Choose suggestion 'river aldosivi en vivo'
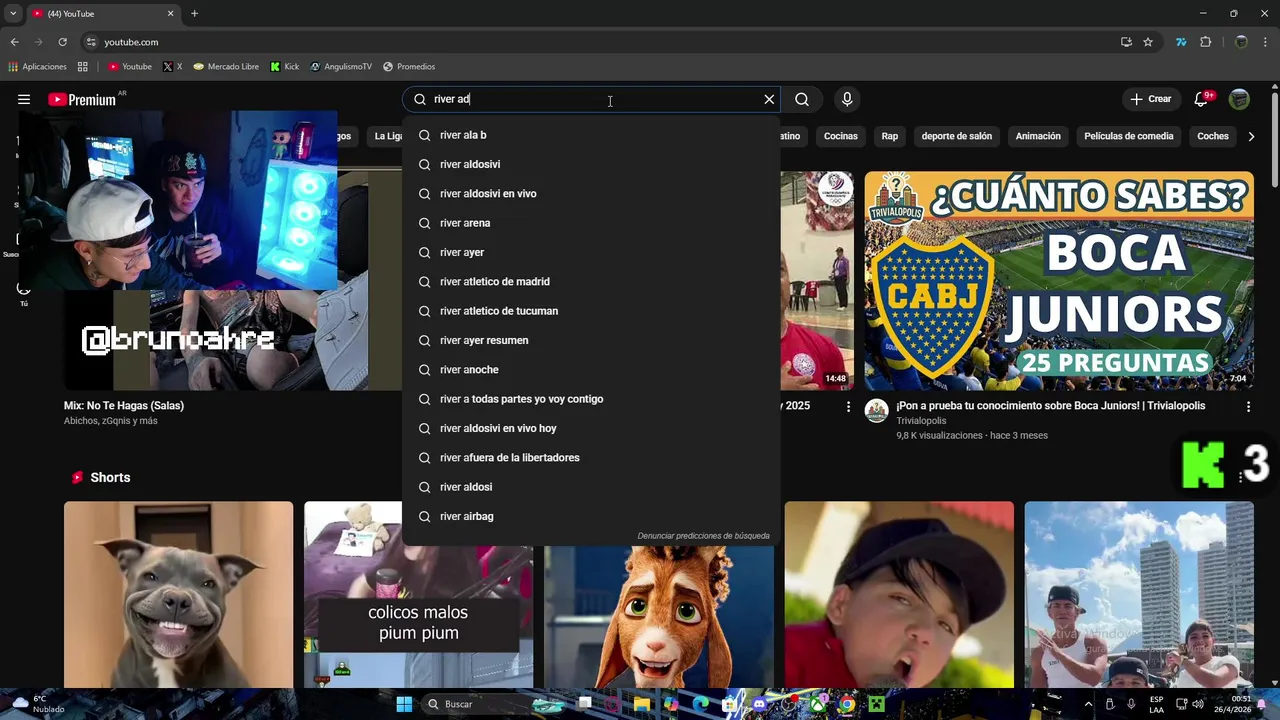Image resolution: width=1280 pixels, height=720 pixels. tap(591, 194)
